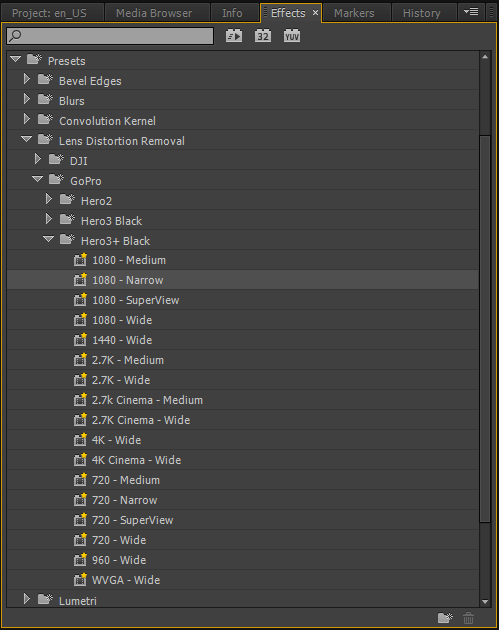Screen dimensions: 499x630
Task: Click the 2.7K - Wide preset icon
Action: point(80,380)
